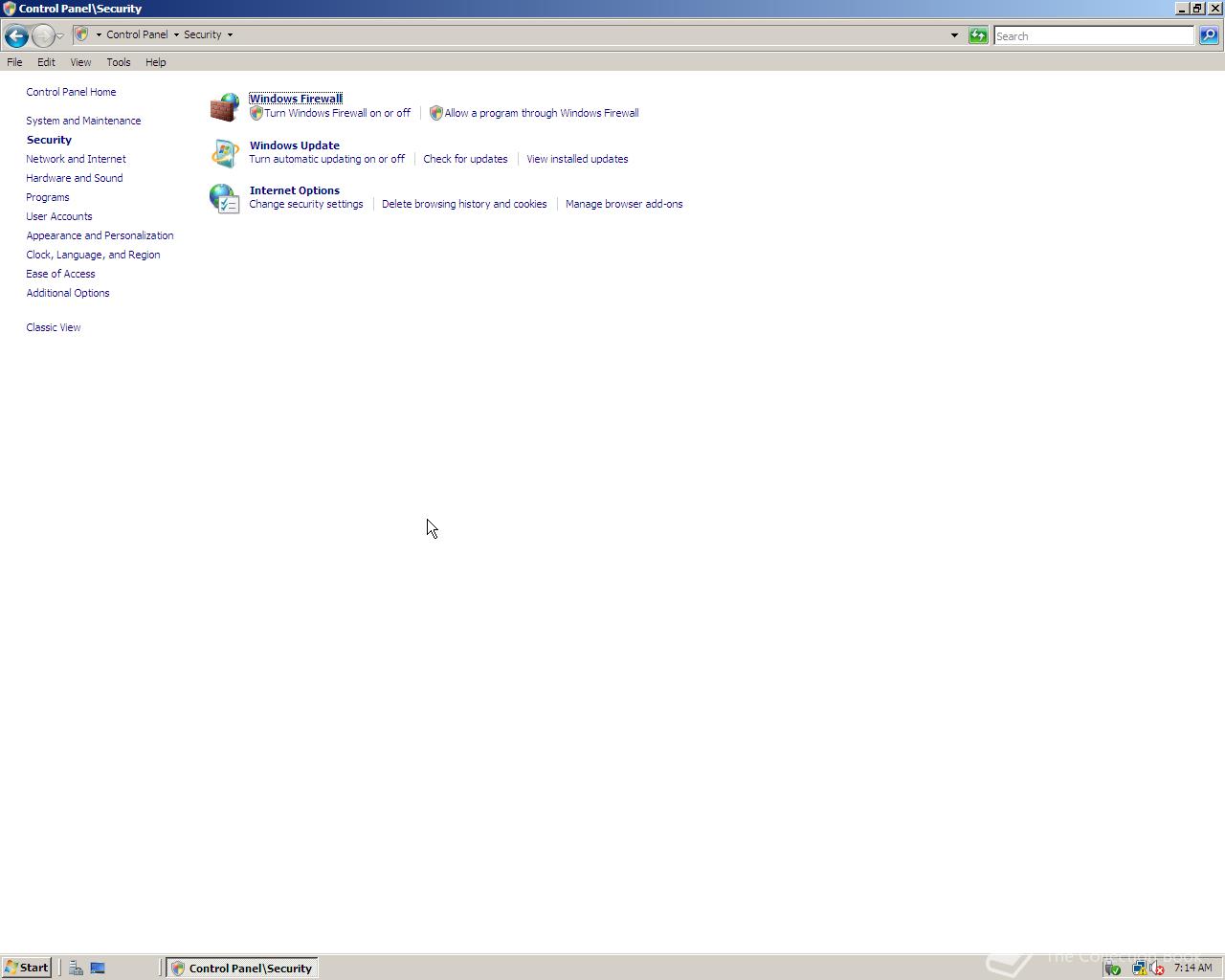The image size is (1225, 980).
Task: Click Change security settings
Action: (306, 204)
